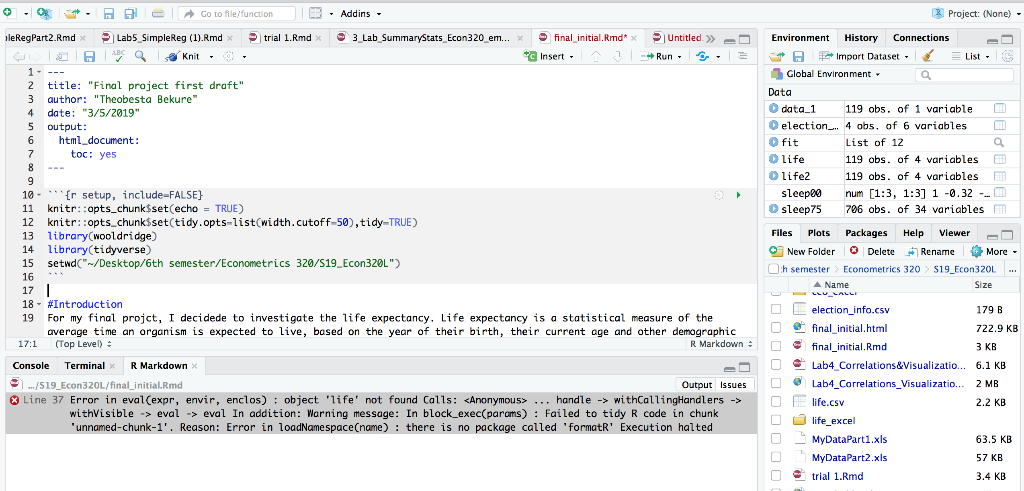Open the Connections tab
The height and width of the screenshot is (491, 1024).
coord(921,37)
